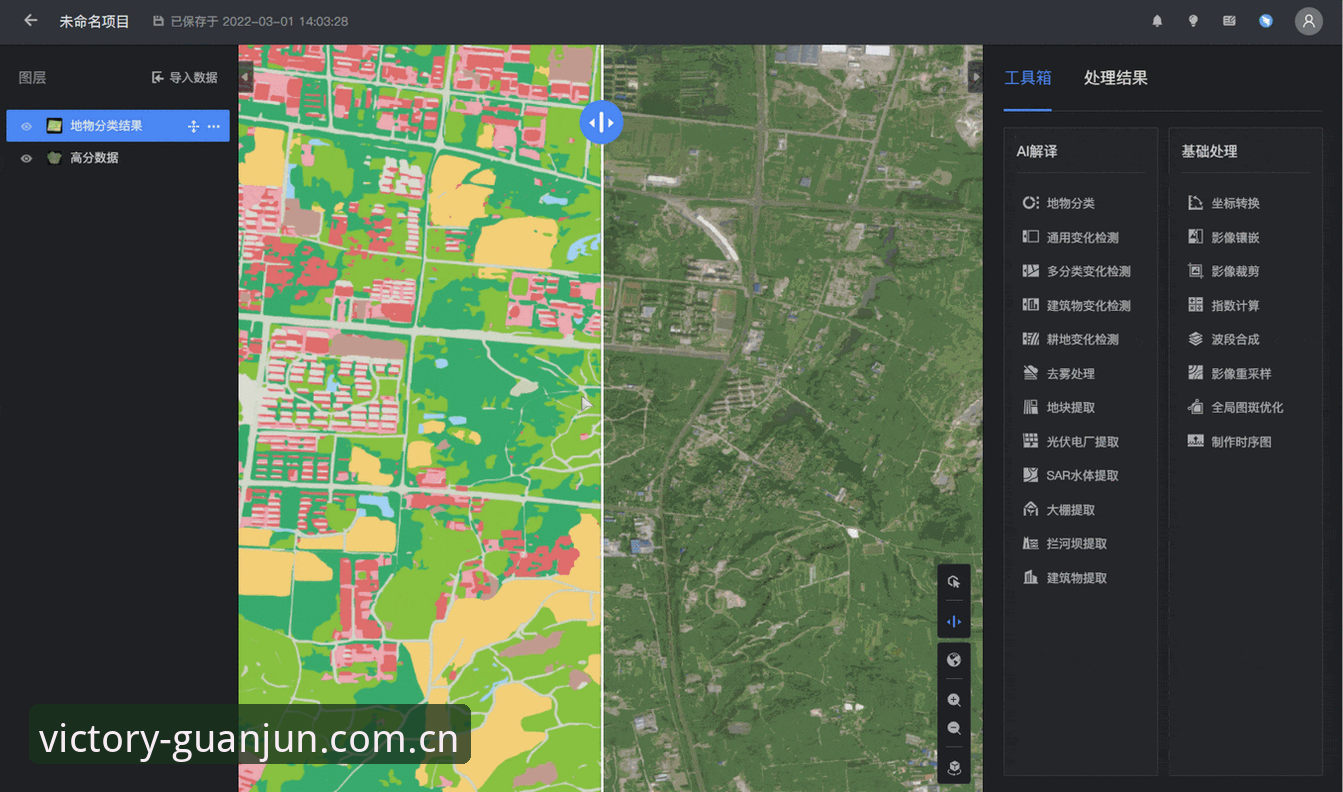Screen dimensions: 1343x792
Task: Collapse the right toolbox panel
Action: pos(976,77)
